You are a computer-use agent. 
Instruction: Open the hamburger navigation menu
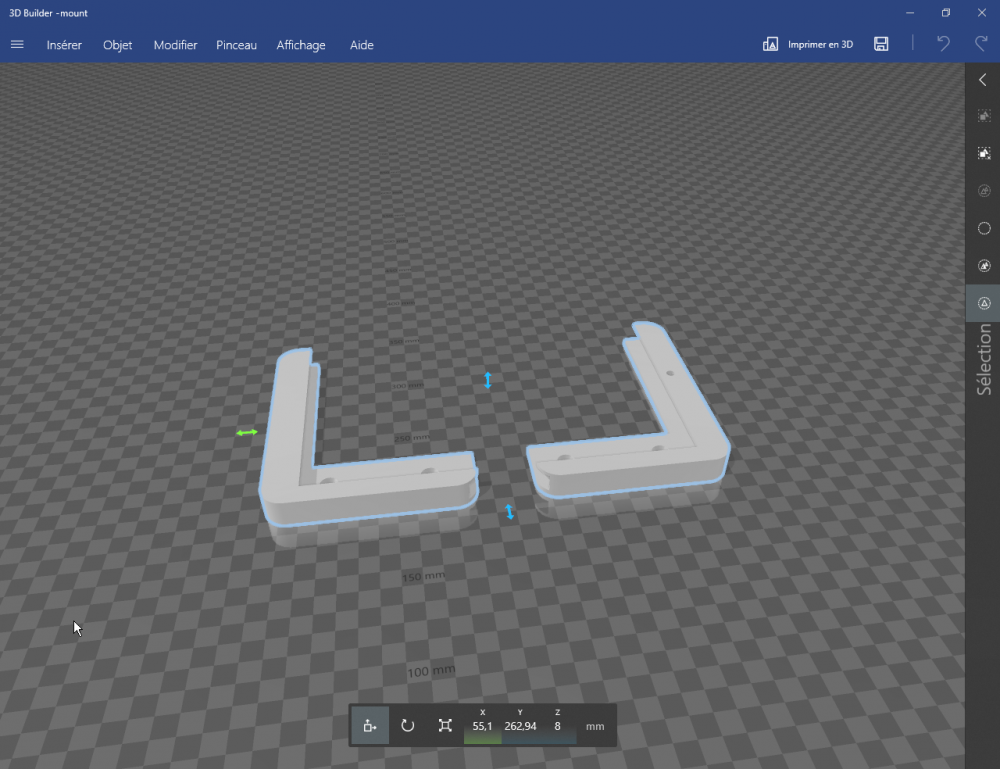tap(17, 45)
